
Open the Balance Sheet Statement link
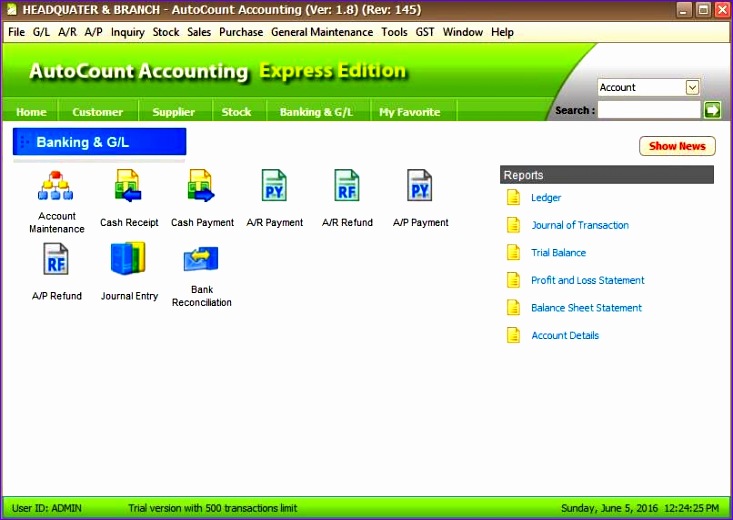(x=587, y=308)
